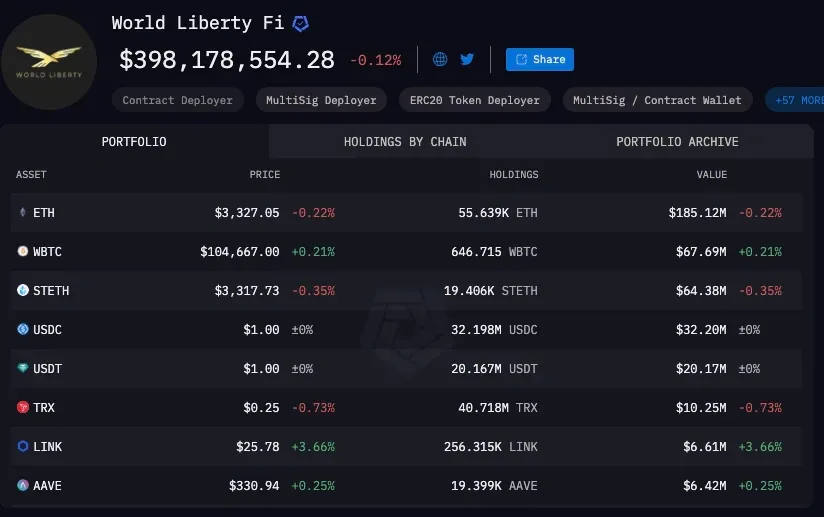Click the 19.406K STETH holdings cell
The image size is (824, 517).
490,291
